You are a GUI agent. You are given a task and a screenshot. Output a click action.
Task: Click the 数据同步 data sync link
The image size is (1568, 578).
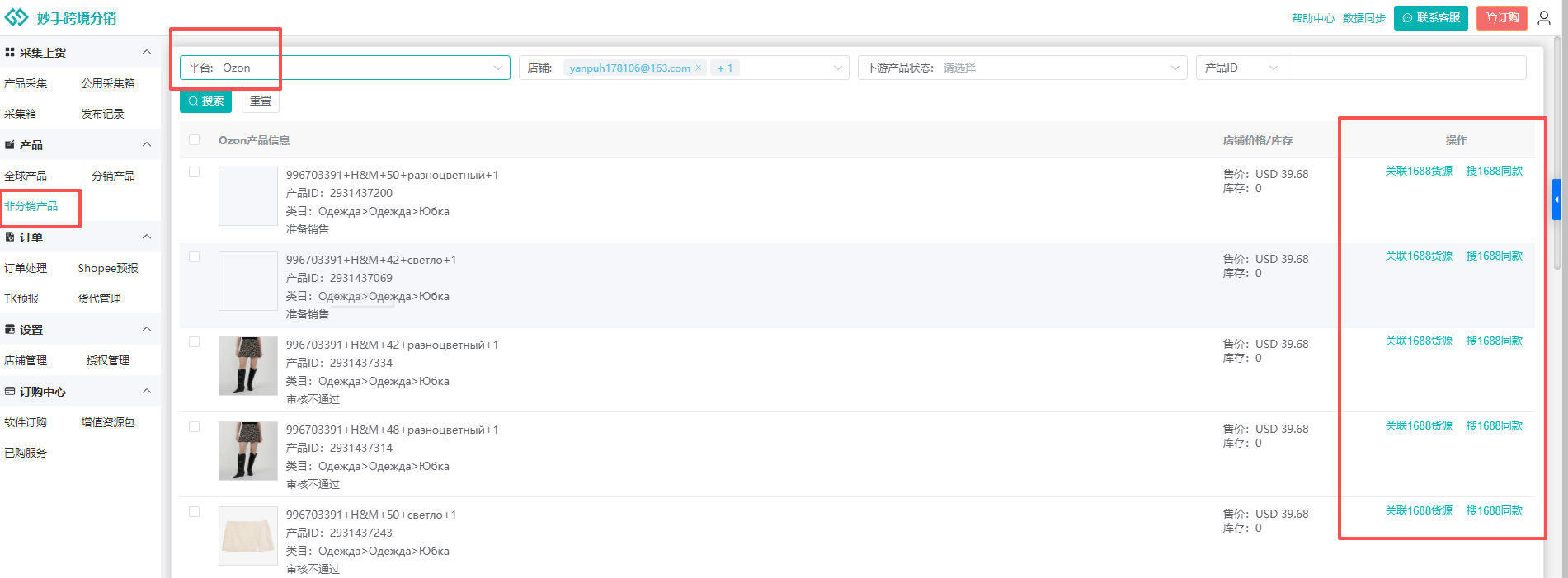(x=1363, y=18)
